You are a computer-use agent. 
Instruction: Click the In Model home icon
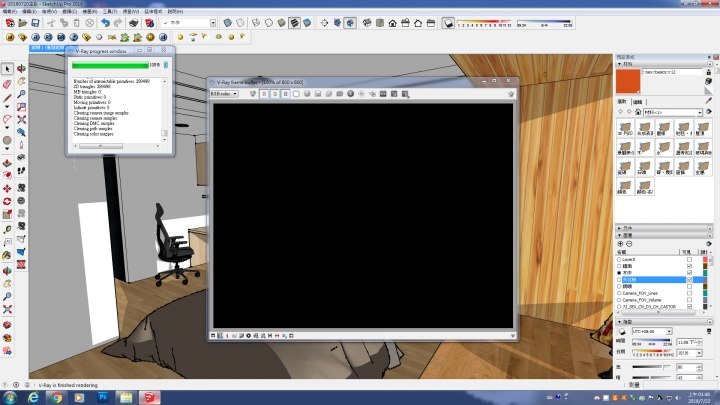click(638, 112)
